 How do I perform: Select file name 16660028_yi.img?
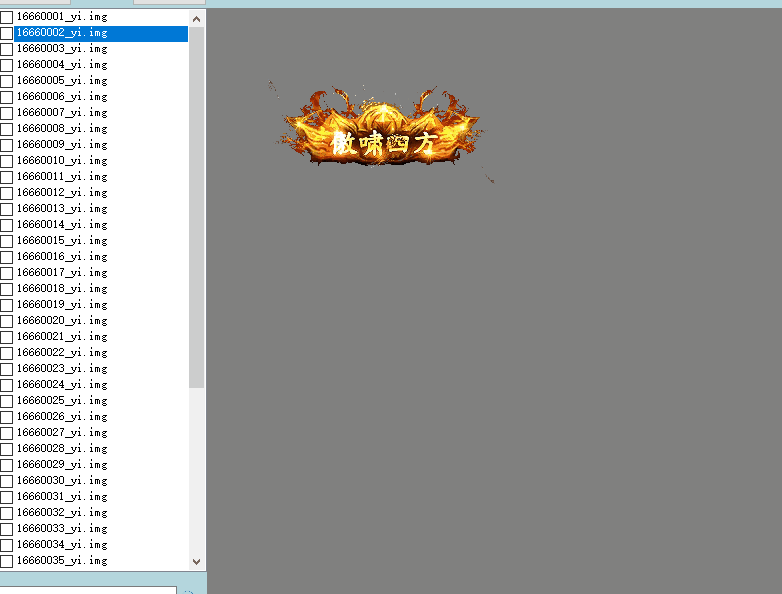[62, 448]
